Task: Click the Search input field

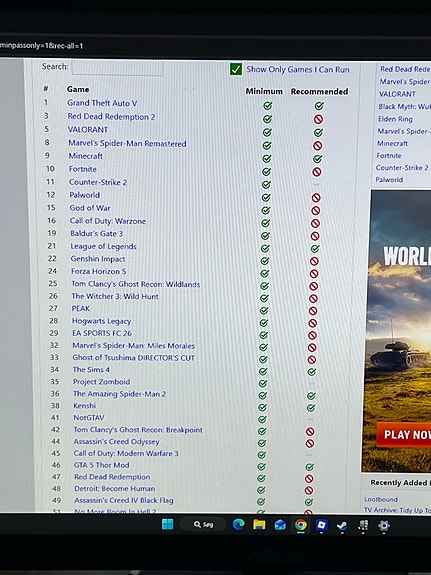Action: point(117,67)
